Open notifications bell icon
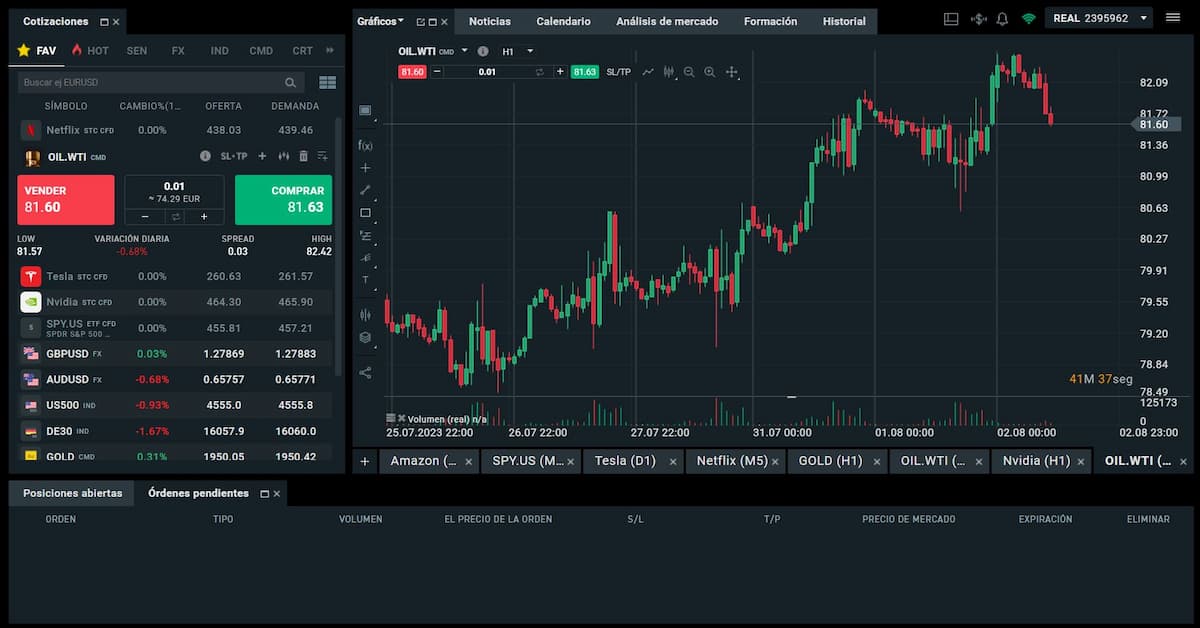The width and height of the screenshot is (1200, 628). [1002, 18]
